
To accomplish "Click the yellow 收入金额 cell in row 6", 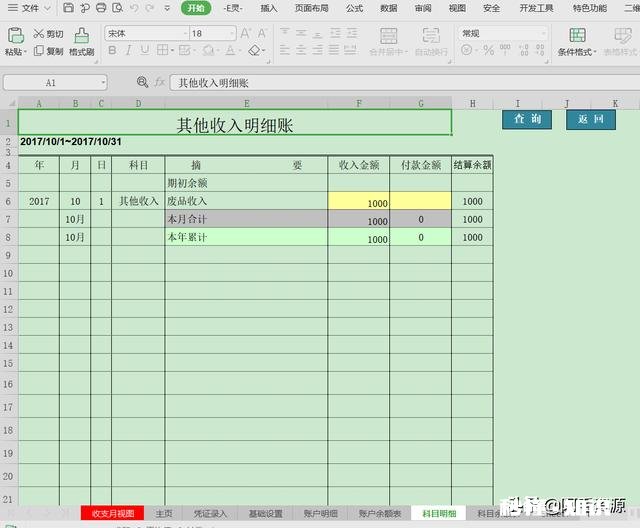I will click(358, 201).
